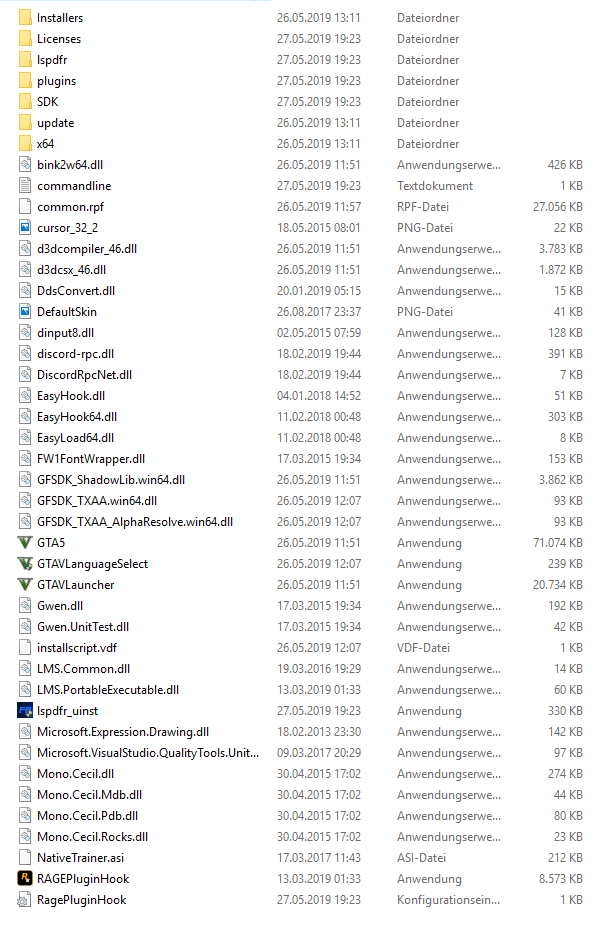Click the DefaultSkin PNG image icon
Viewport: 602px width, 925px height.
tap(25, 311)
